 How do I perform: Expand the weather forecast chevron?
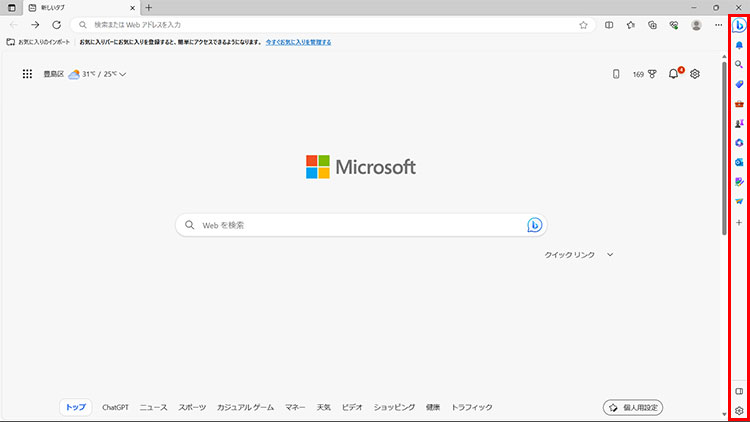tap(123, 74)
